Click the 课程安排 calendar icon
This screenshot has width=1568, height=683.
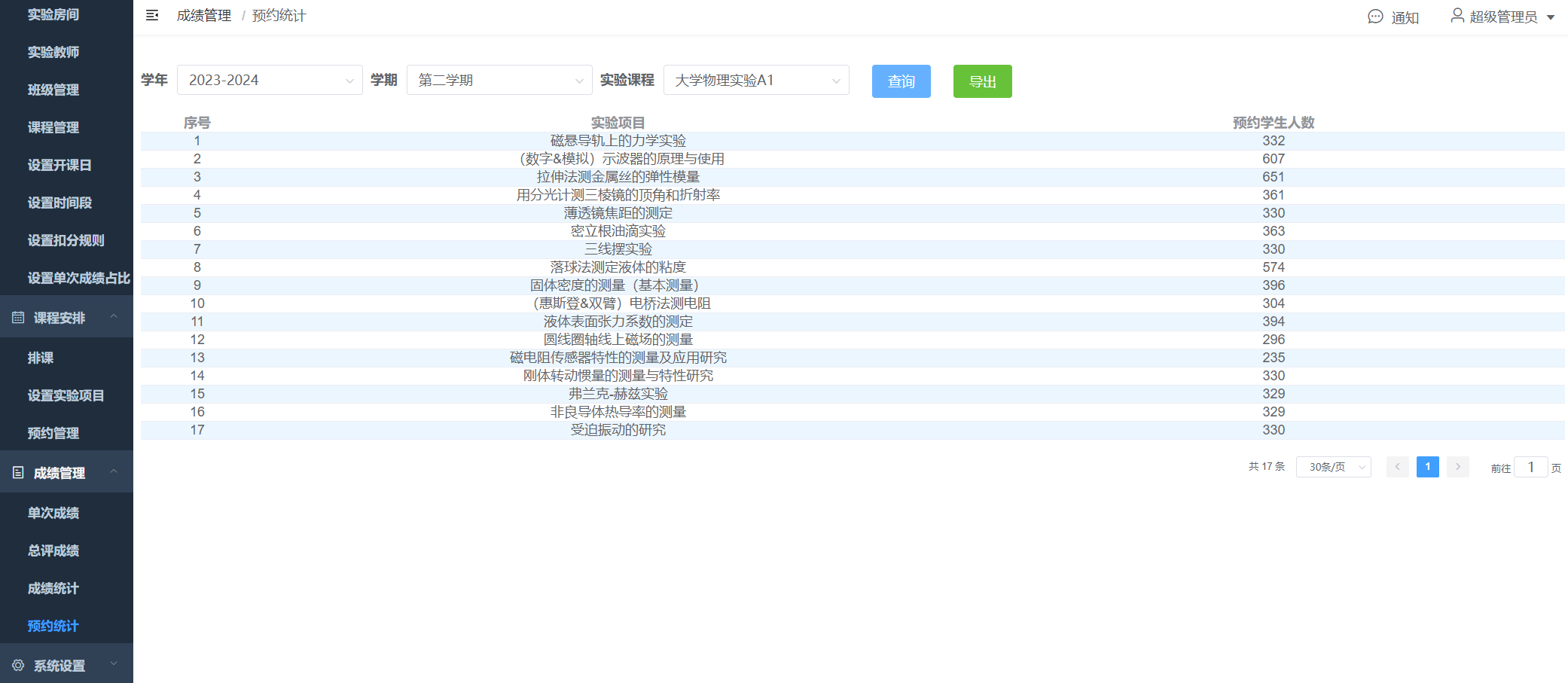18,318
